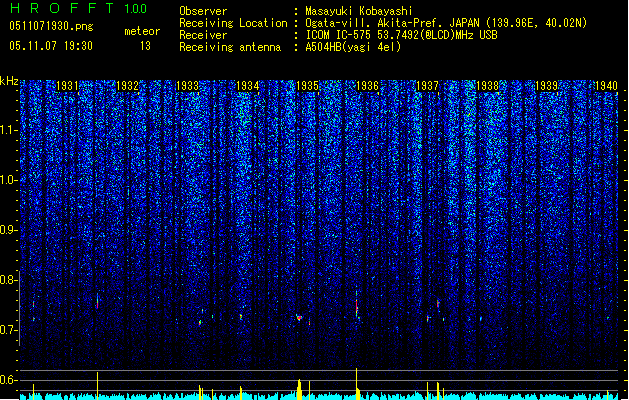Screen dimensions: 629x400
Task: Click the 1931 time marker
Action: [67, 86]
